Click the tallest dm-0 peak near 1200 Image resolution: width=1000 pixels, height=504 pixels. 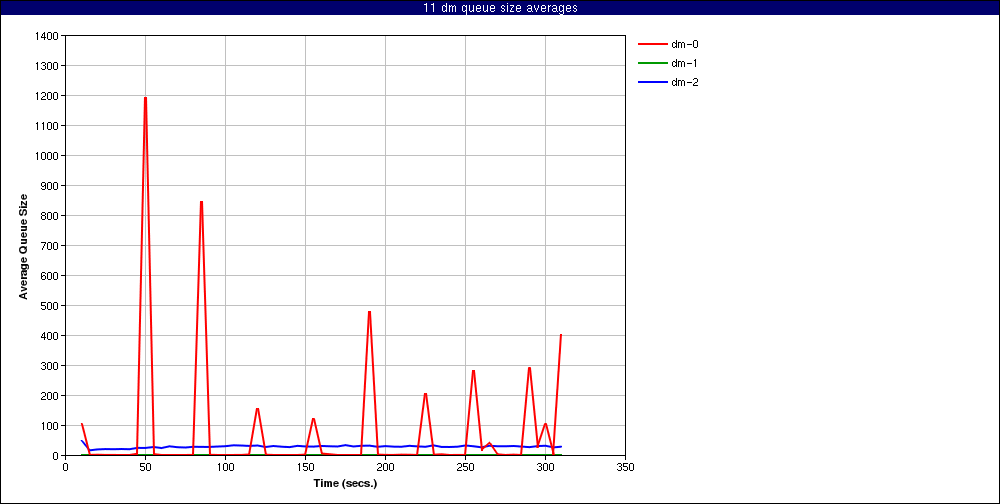coord(145,98)
